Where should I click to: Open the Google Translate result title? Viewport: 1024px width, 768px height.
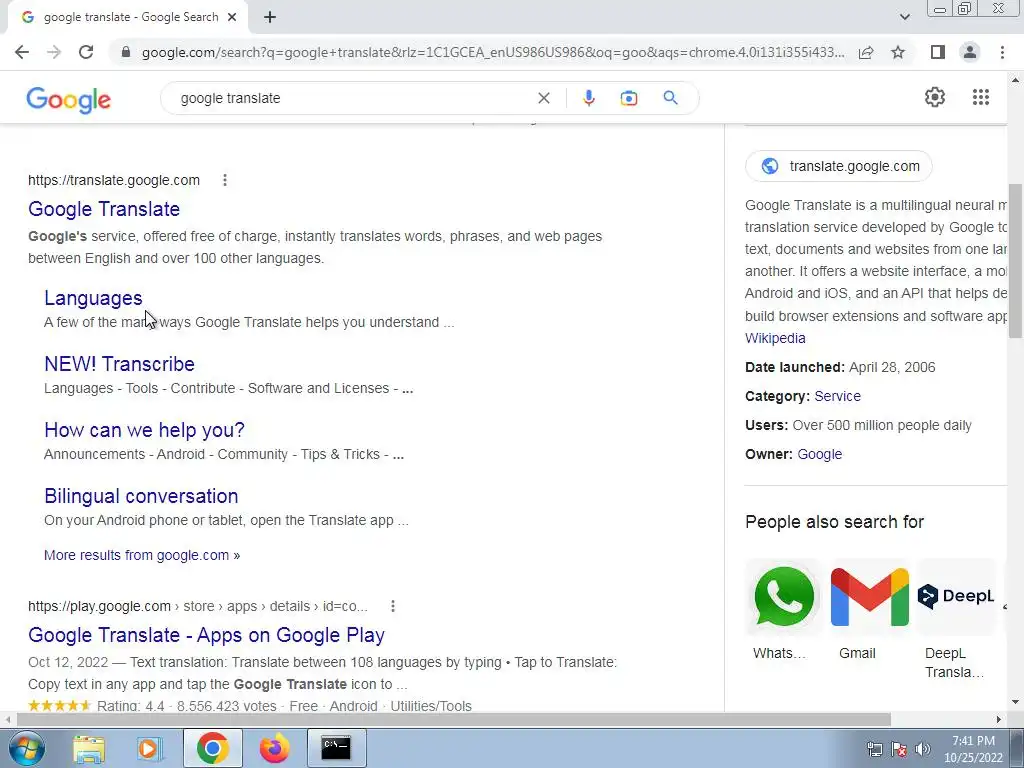(x=104, y=209)
